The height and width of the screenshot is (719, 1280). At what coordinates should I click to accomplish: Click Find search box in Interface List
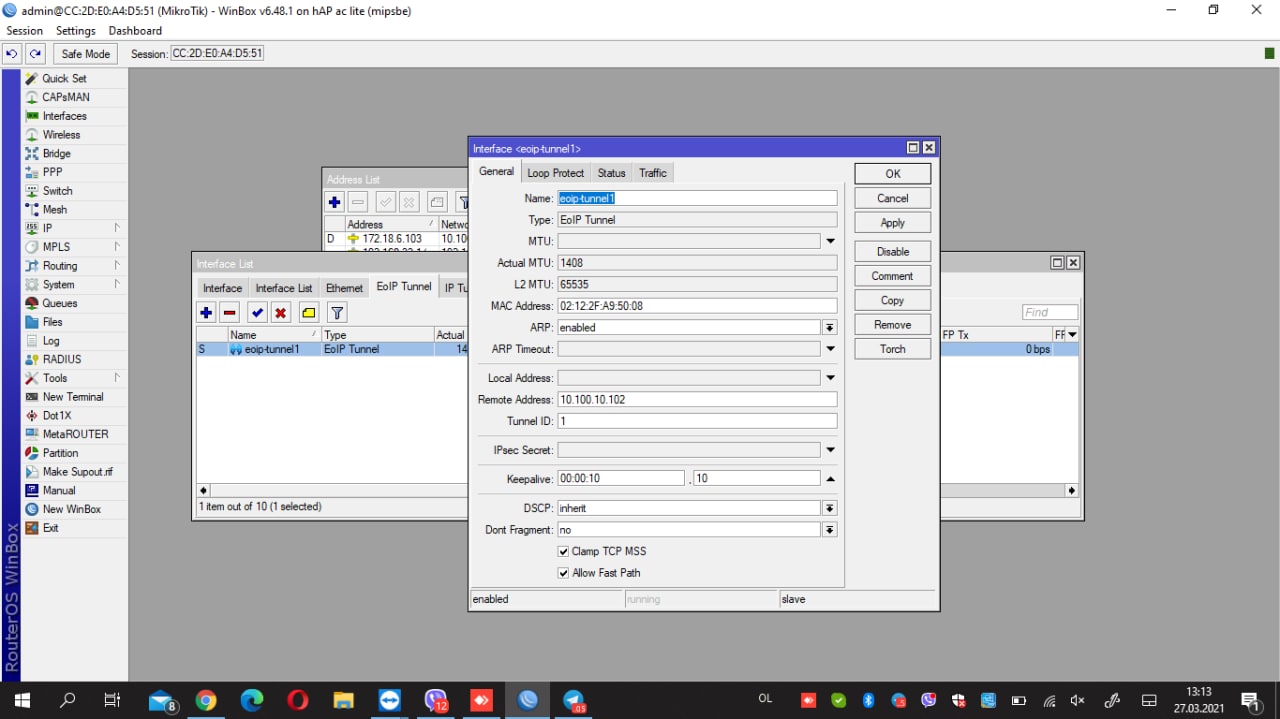tap(1050, 312)
